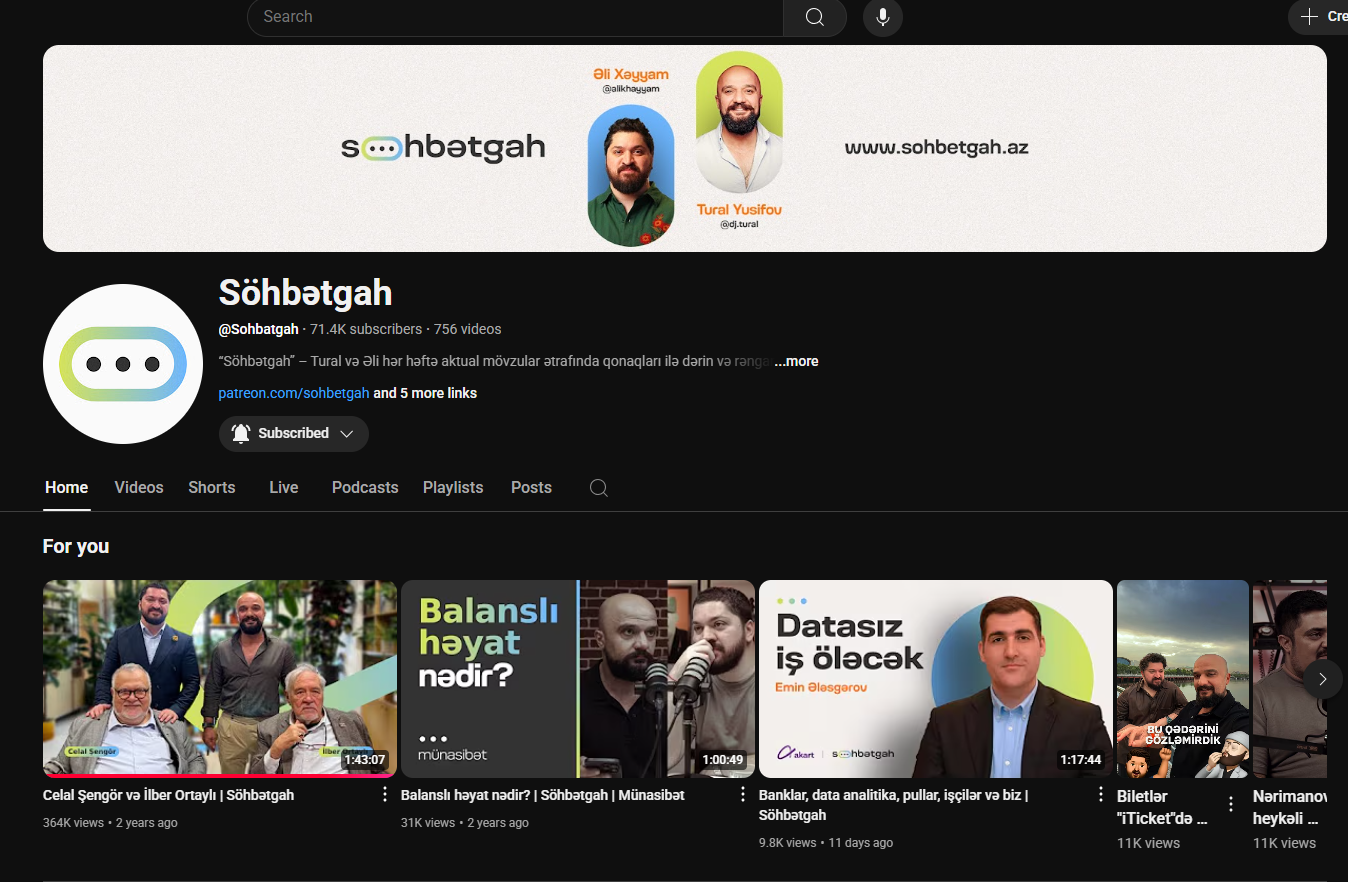The width and height of the screenshot is (1348, 882).
Task: Open the patreon.com/sohbetgah link
Action: pyautogui.click(x=294, y=393)
